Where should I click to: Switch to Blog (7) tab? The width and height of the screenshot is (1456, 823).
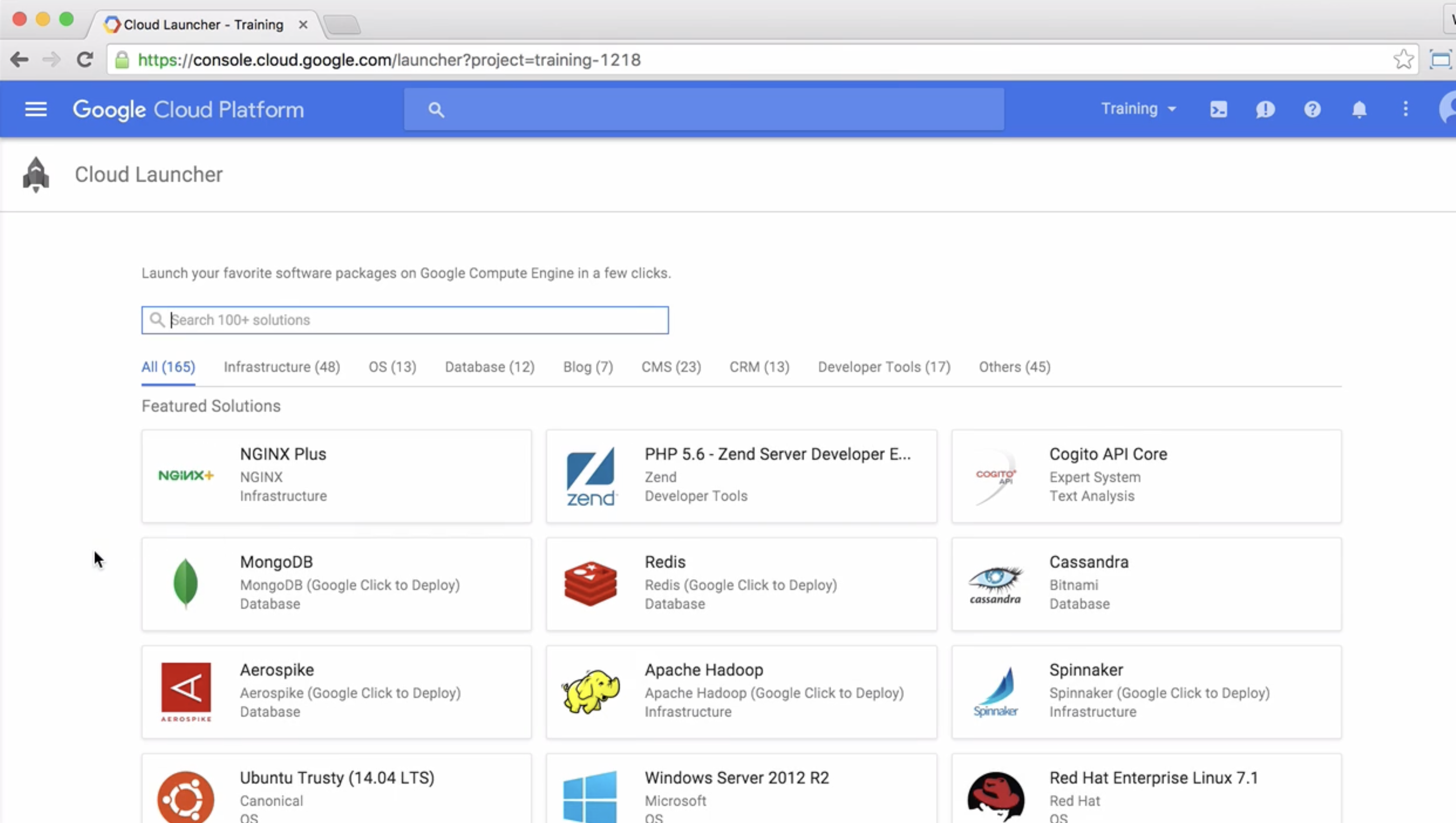pyautogui.click(x=588, y=367)
